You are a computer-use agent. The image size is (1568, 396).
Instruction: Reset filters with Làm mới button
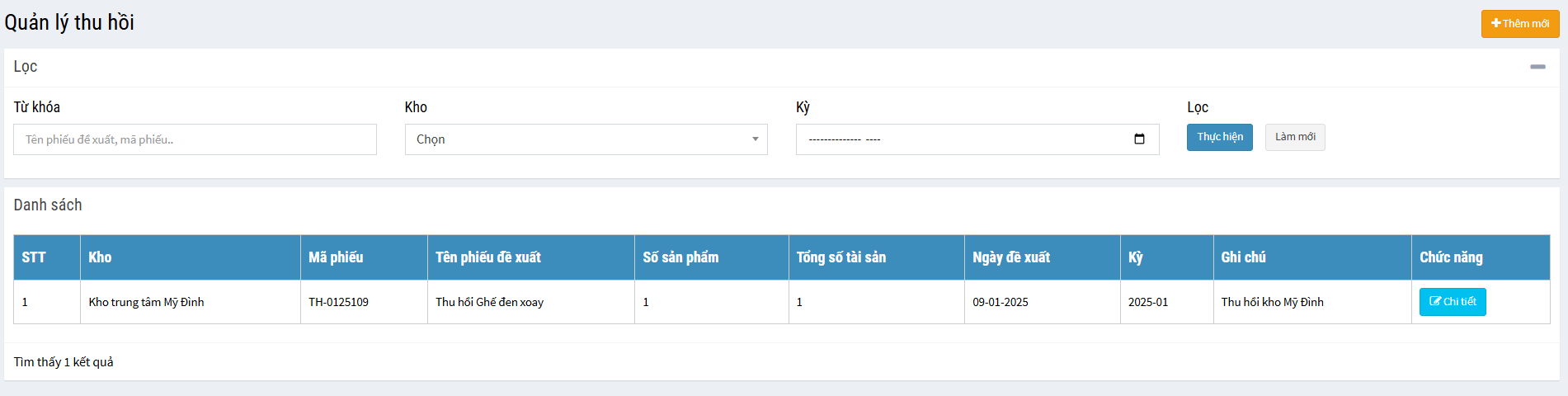1295,137
